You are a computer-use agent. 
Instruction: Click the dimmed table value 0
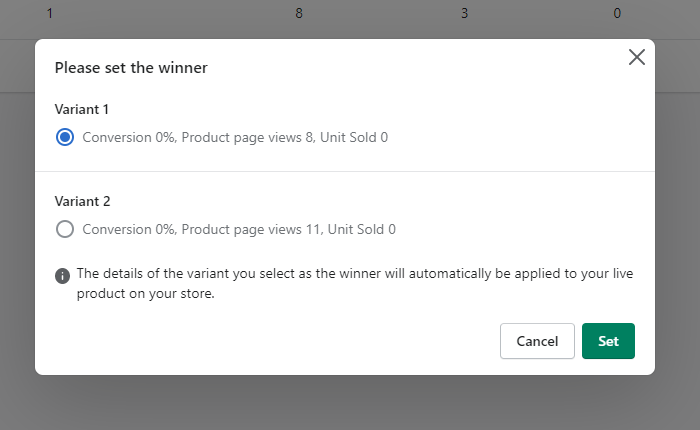[x=617, y=13]
